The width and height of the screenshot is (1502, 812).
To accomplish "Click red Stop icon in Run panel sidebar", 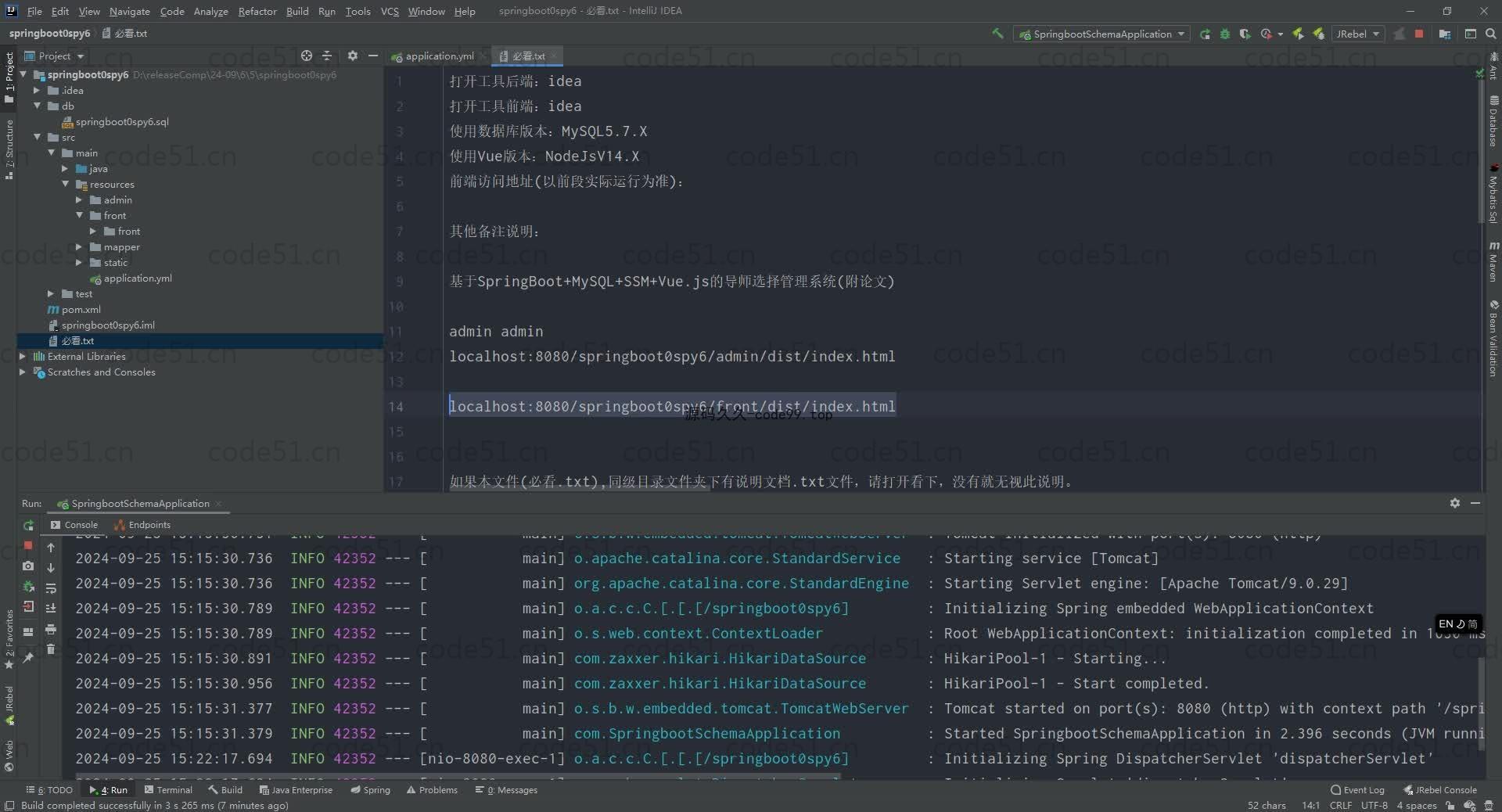I will (x=28, y=545).
